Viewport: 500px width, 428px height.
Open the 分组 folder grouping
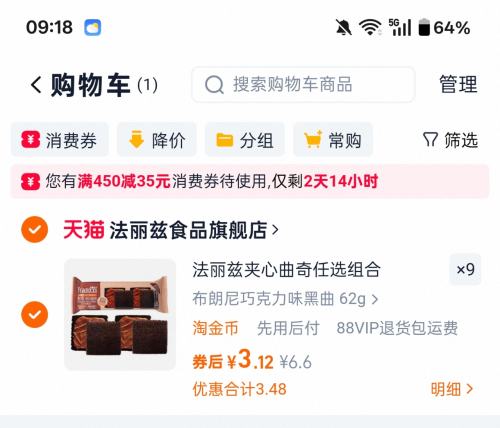coord(245,140)
